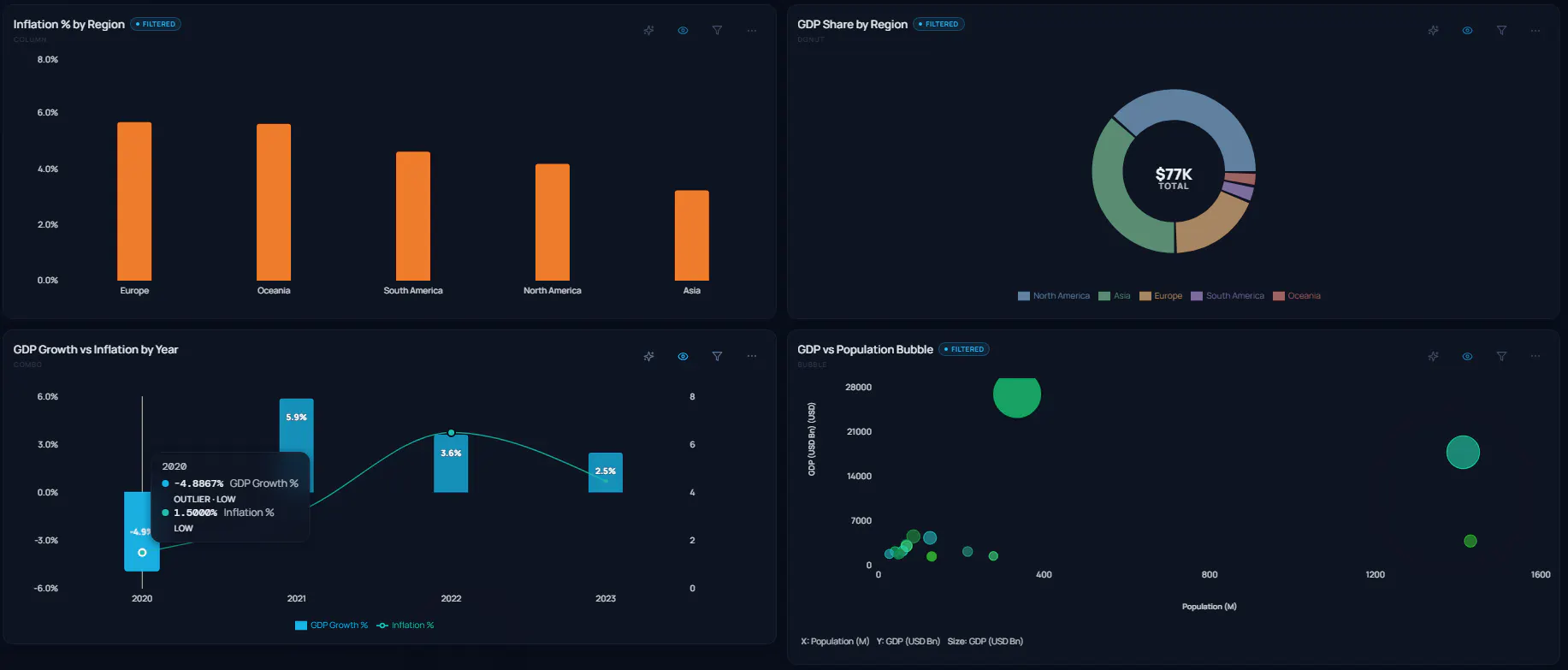The image size is (1568, 670).
Task: Click the OUTLIER · LOW tooltip label
Action: point(204,499)
